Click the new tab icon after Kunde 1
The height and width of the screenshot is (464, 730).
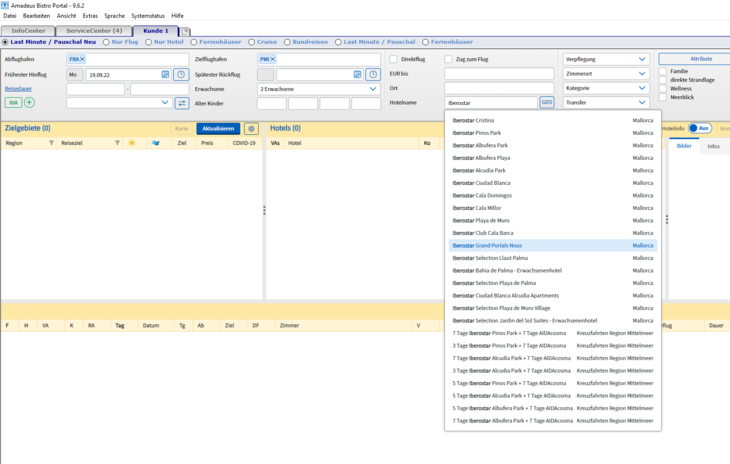pos(185,31)
